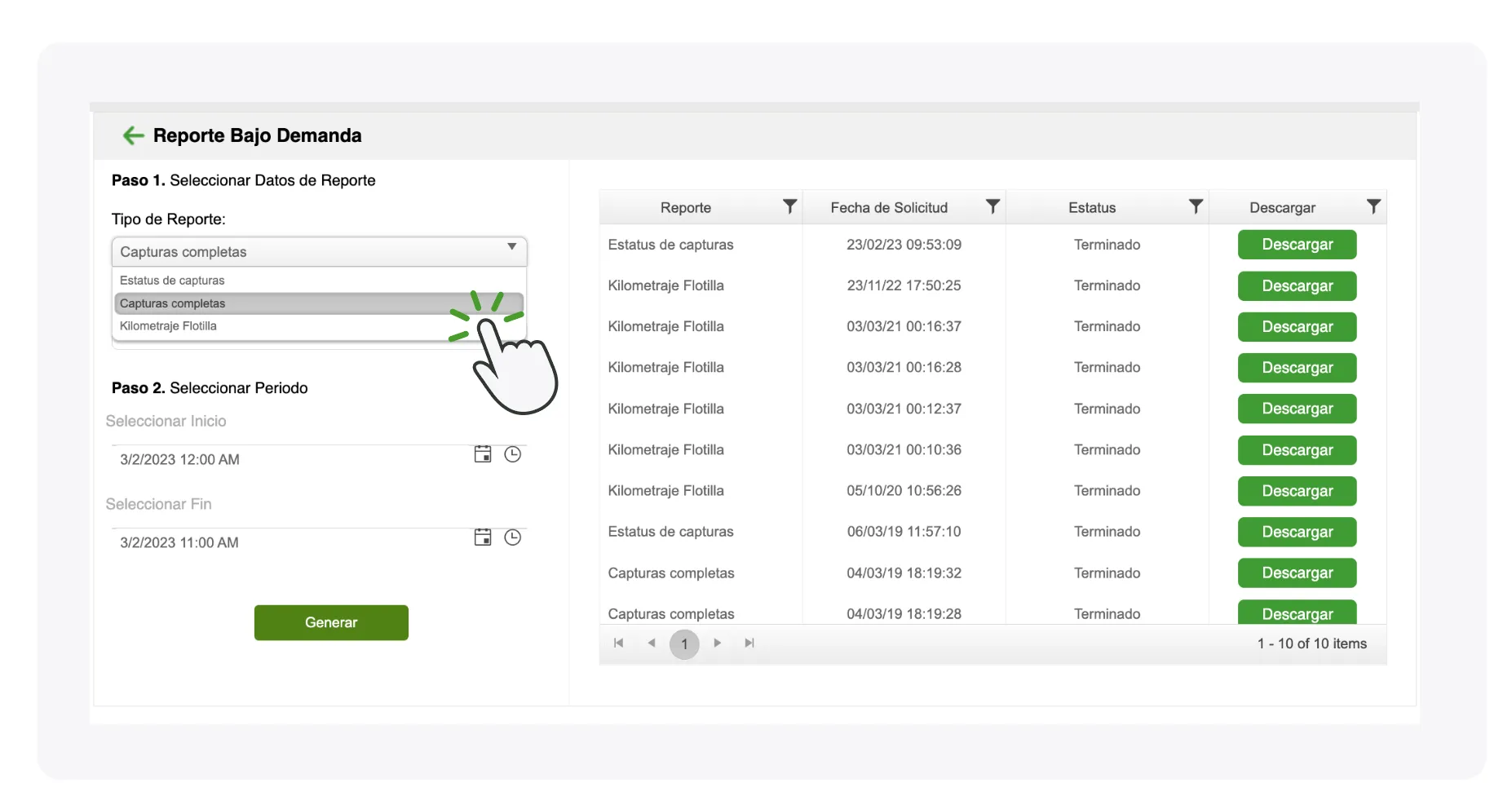Click the Generar button
The image size is (1512, 796).
[x=331, y=622]
